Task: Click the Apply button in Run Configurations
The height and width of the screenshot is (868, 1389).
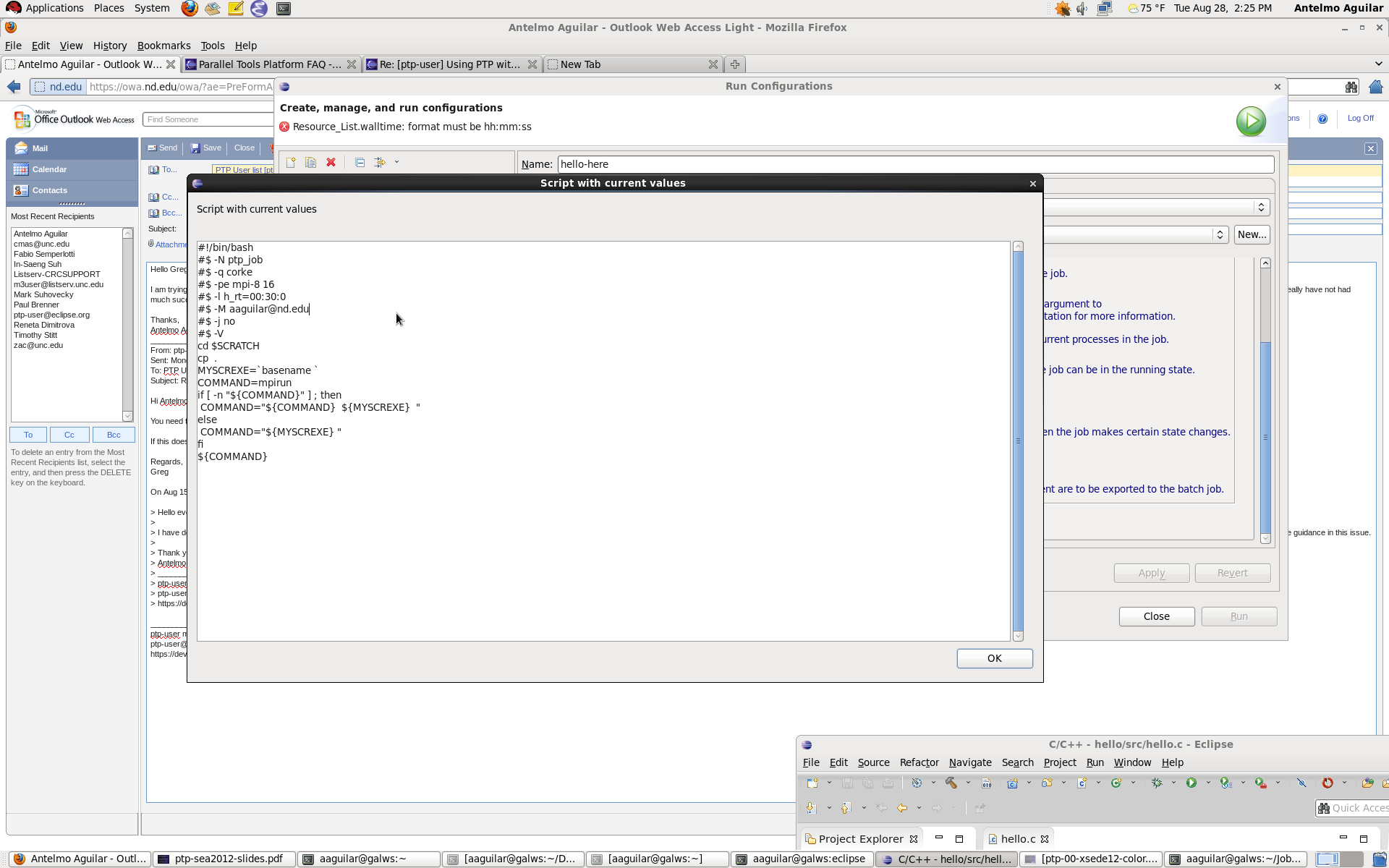Action: pos(1151,573)
